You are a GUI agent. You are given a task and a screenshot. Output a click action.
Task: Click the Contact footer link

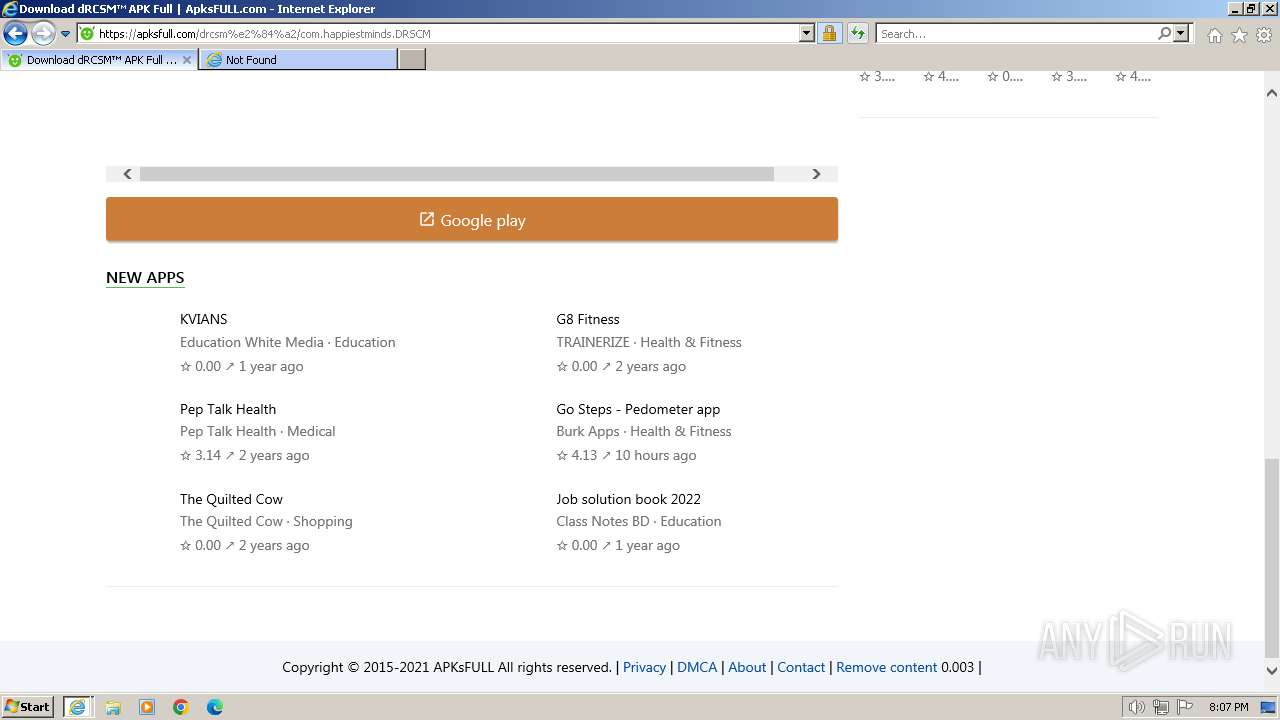[801, 667]
